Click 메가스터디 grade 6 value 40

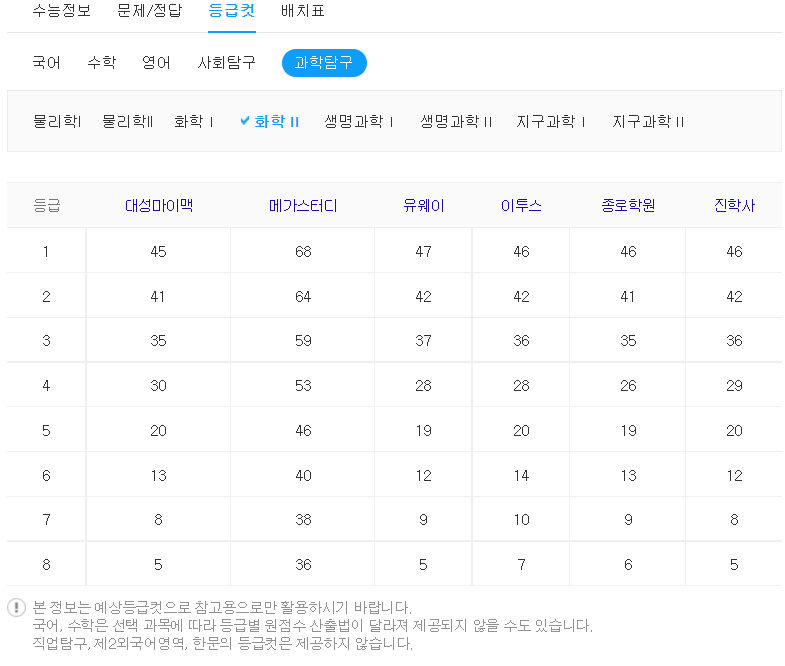tap(303, 475)
